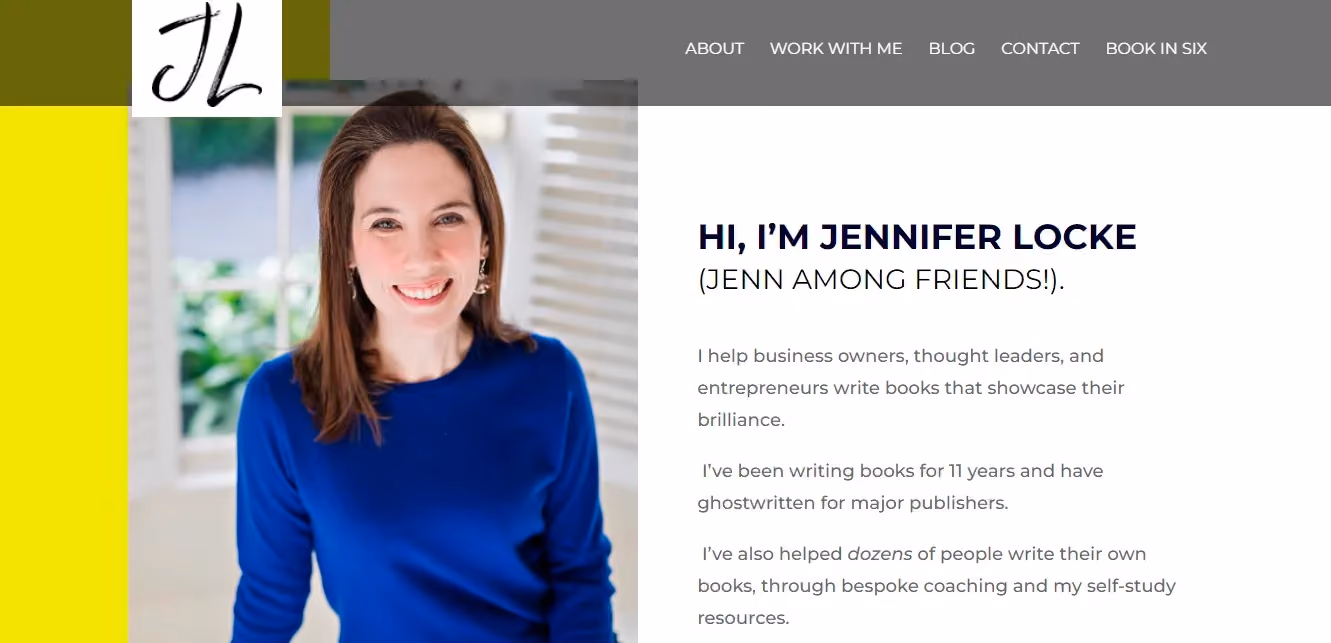1331x643 pixels.
Task: Click the (JENN AMONG FRIENDS!) subheading
Action: pyautogui.click(x=881, y=280)
